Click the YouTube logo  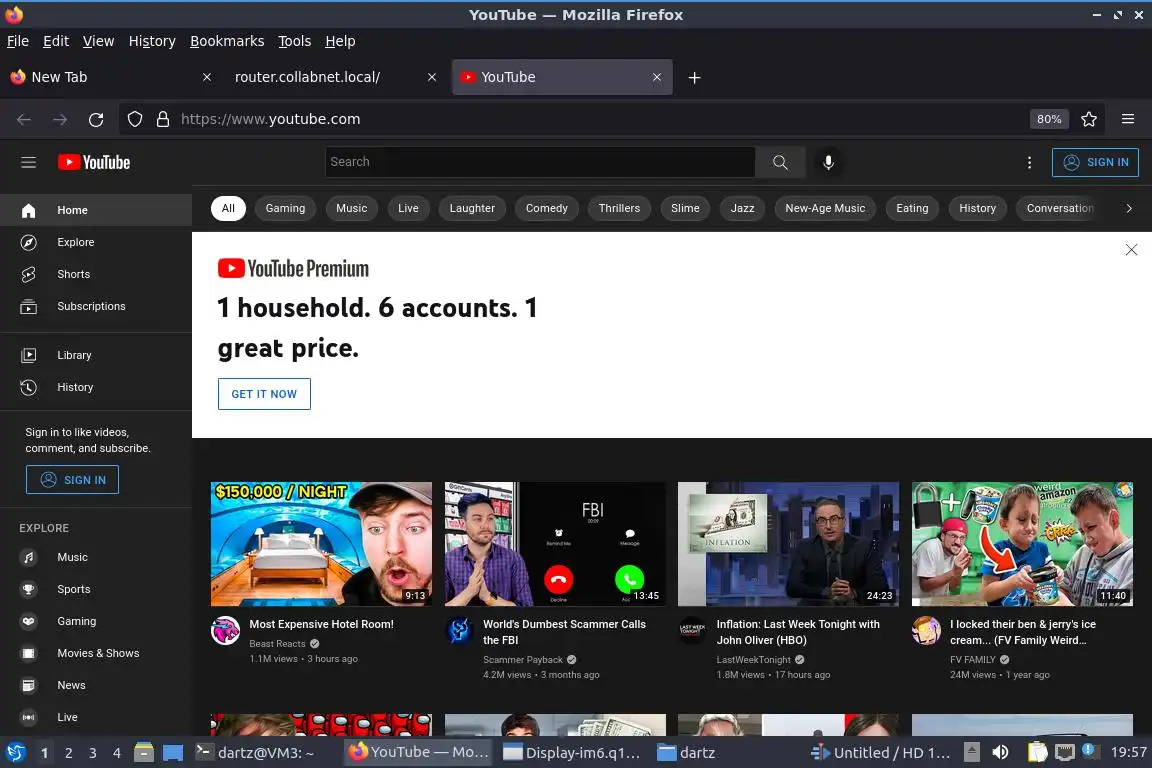click(94, 162)
